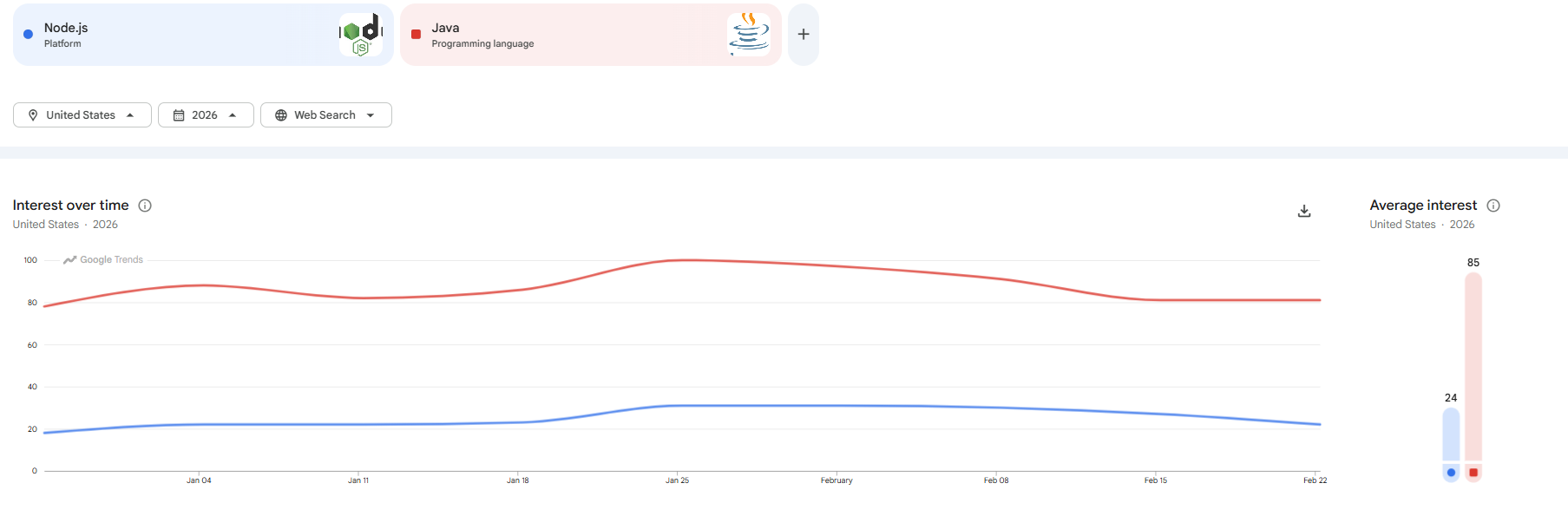Click the value 24 above Node.js bar

1451,398
